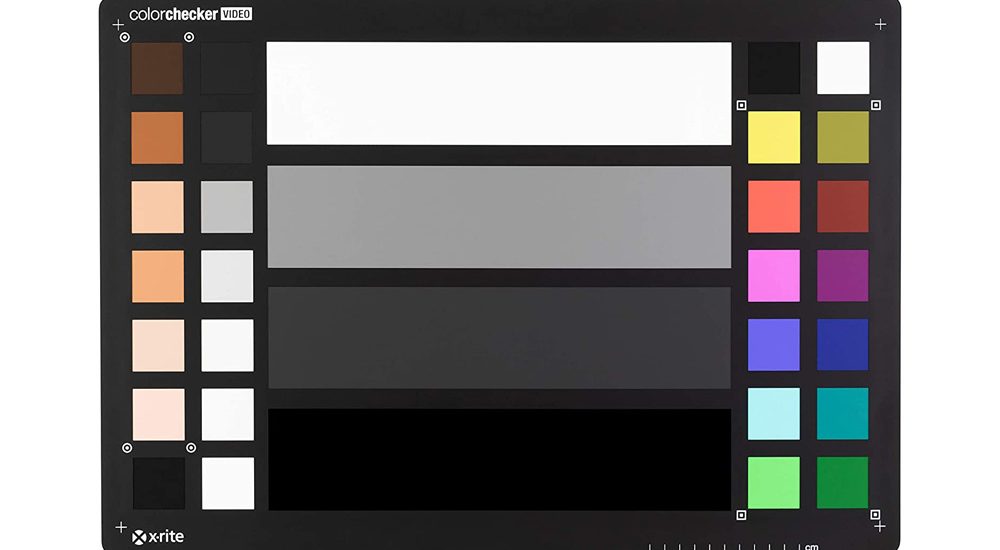Click the x-rite logo
Image resolution: width=1000 pixels, height=550 pixels.
pos(158,537)
